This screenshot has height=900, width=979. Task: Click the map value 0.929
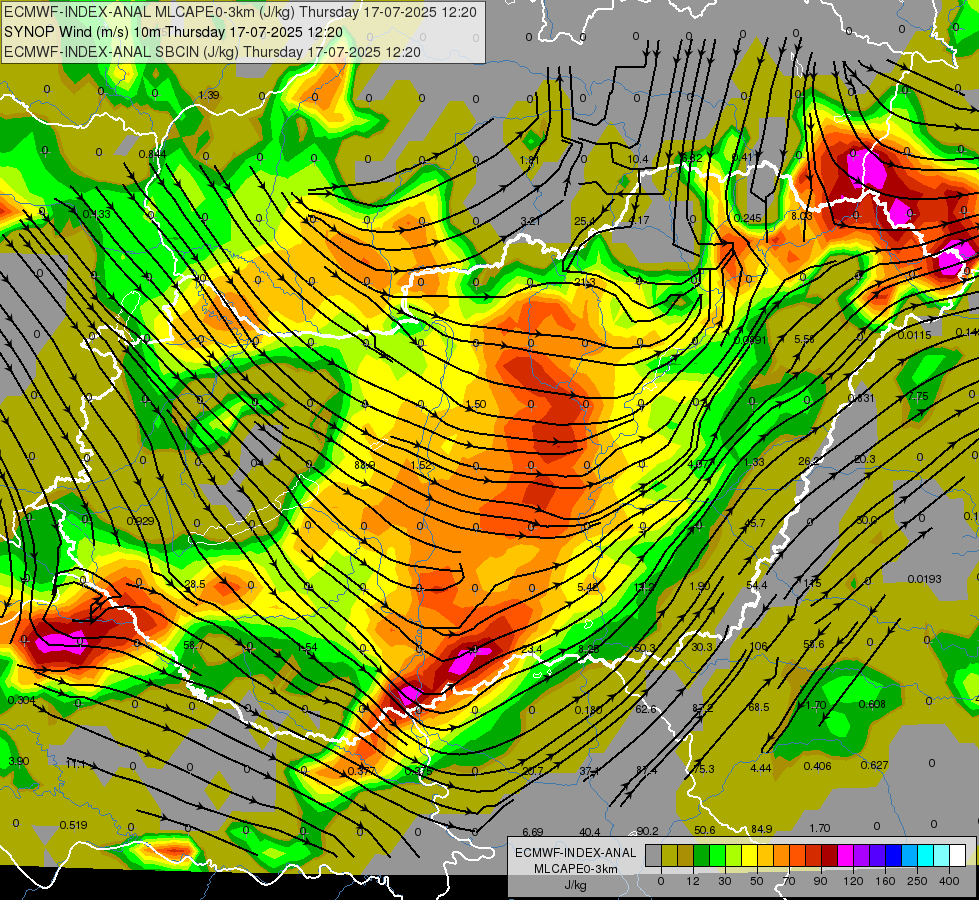click(140, 521)
